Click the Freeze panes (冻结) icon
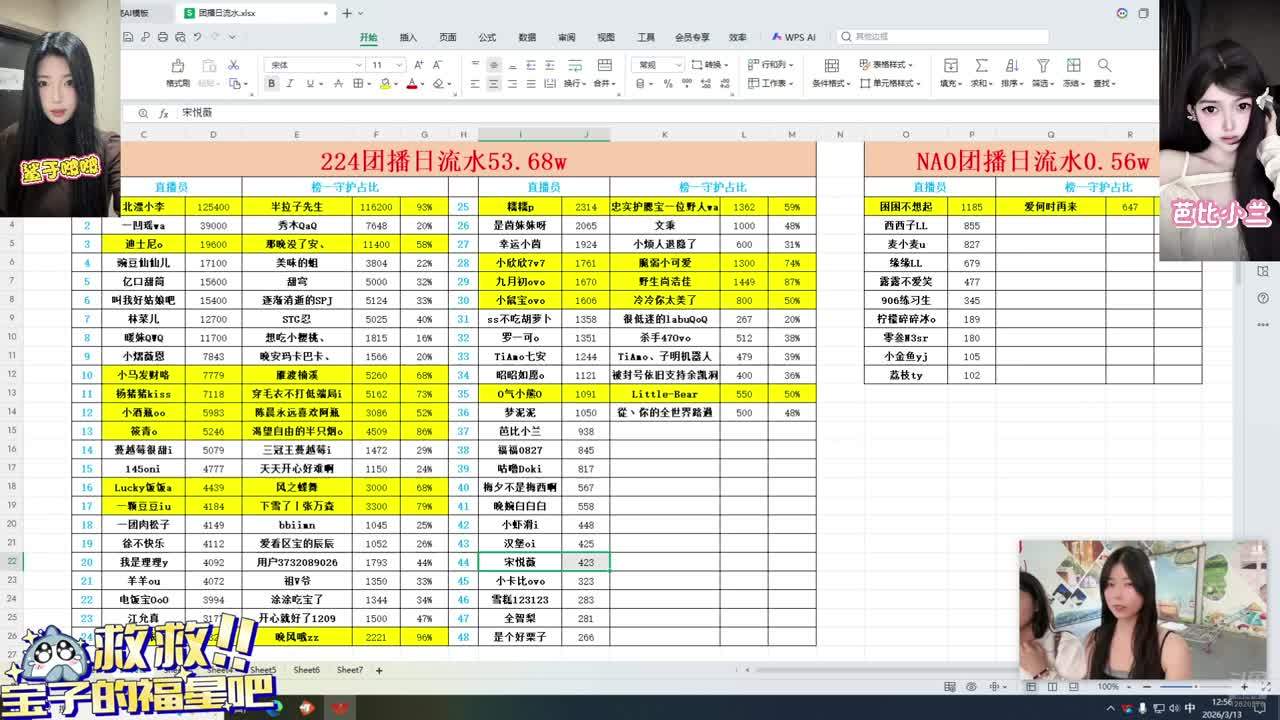Screen dimensions: 1280x720 click(1073, 66)
